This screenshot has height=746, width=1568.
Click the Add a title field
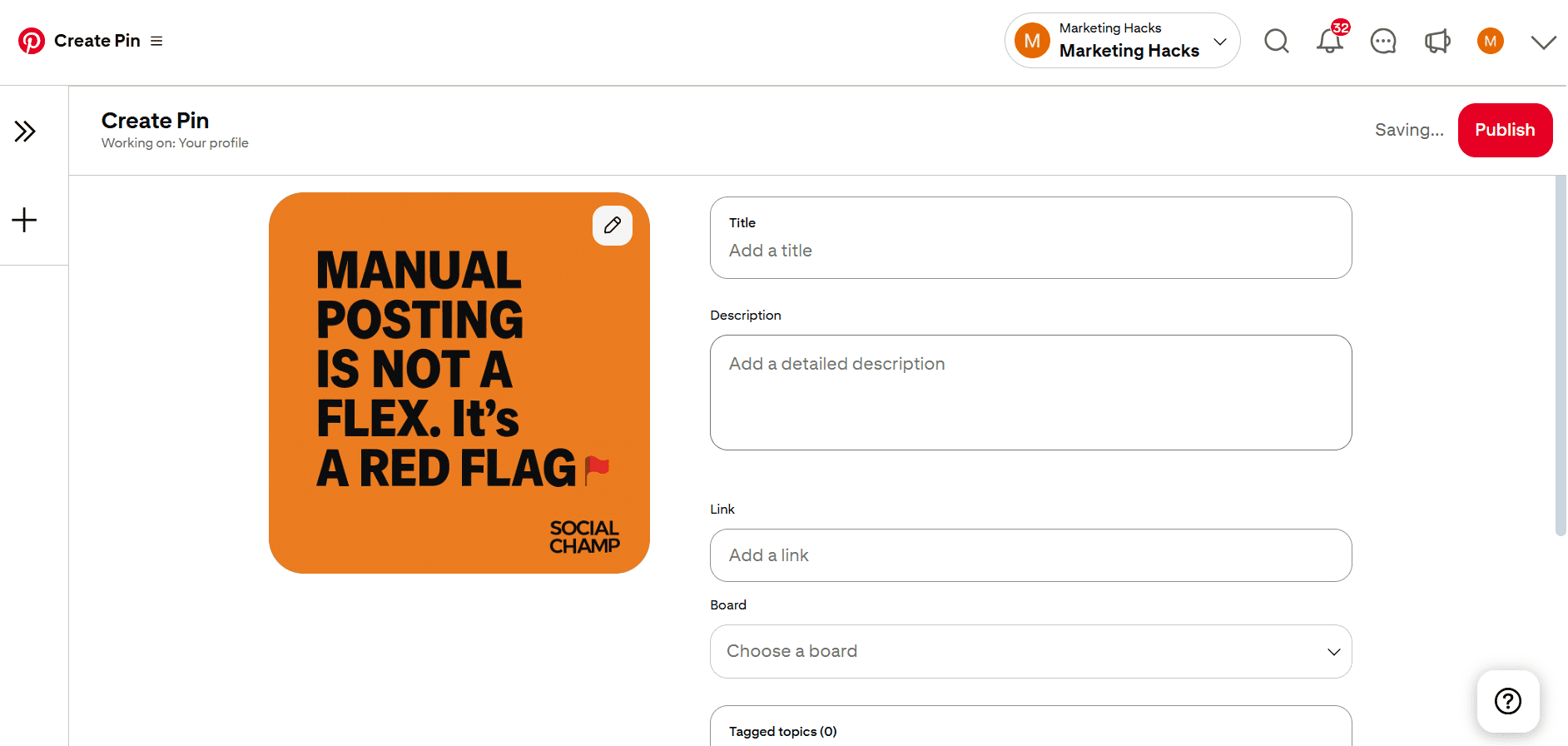[1030, 250]
